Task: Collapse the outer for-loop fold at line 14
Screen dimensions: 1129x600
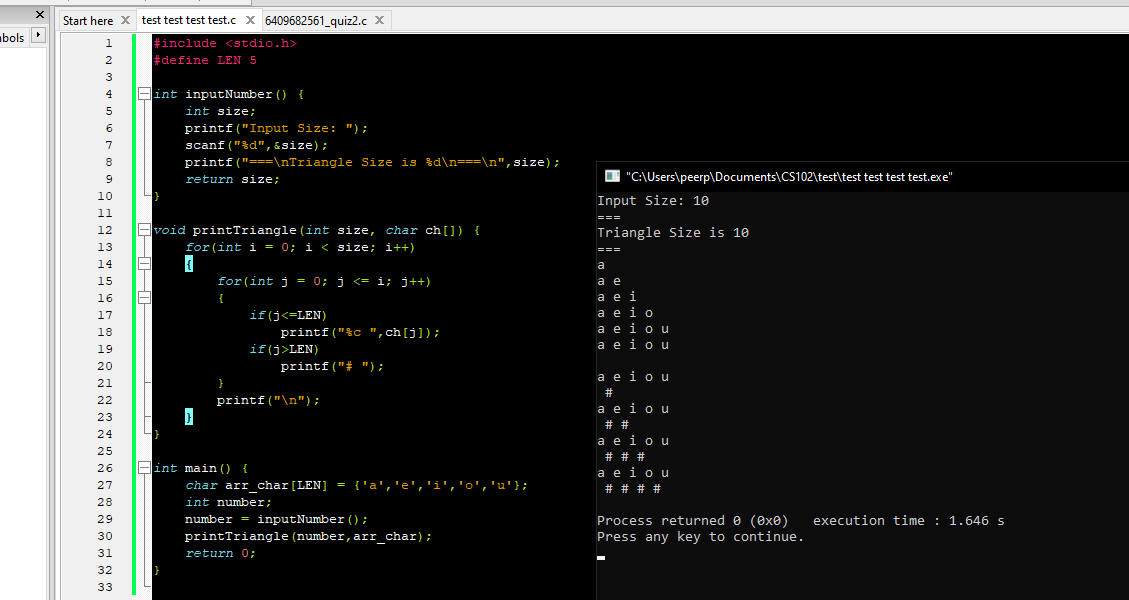Action: [144, 264]
